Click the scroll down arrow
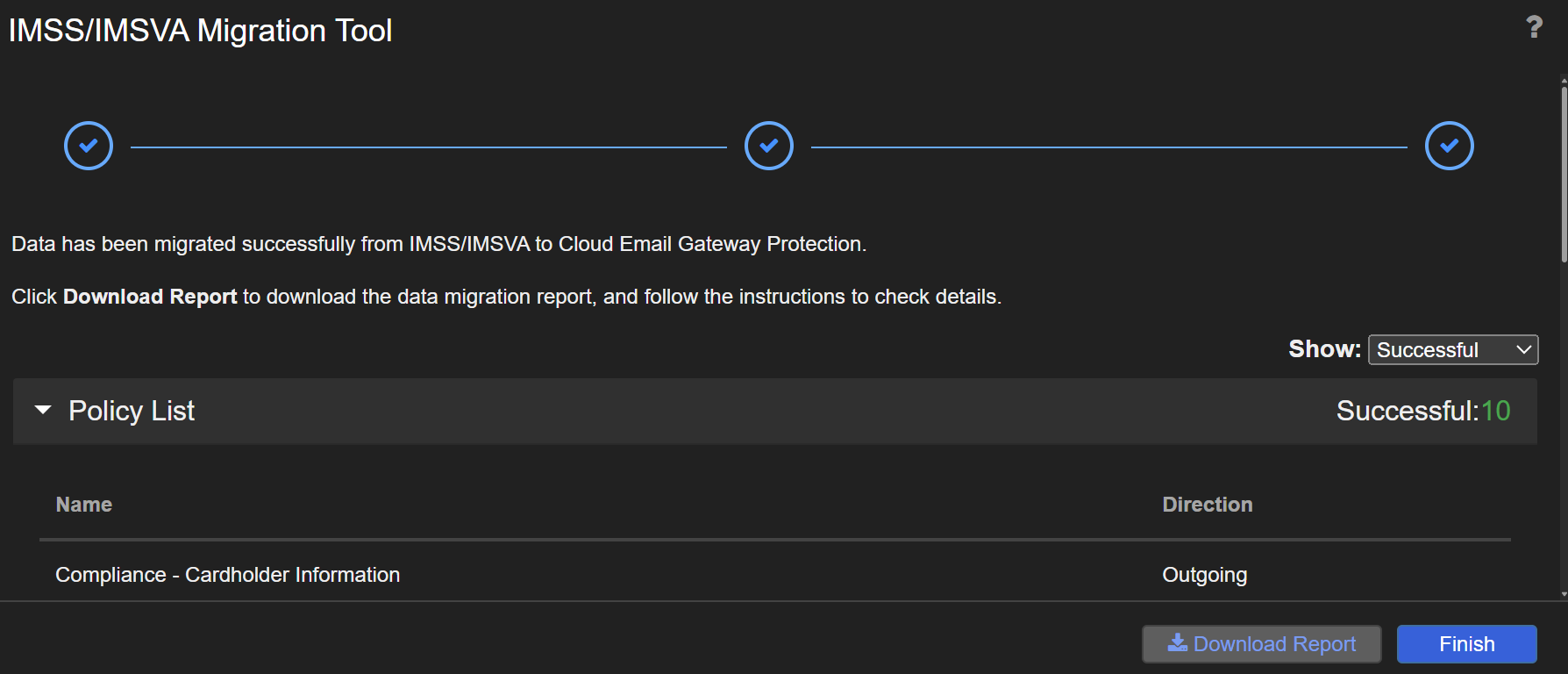1568x674 pixels. coord(1564,594)
